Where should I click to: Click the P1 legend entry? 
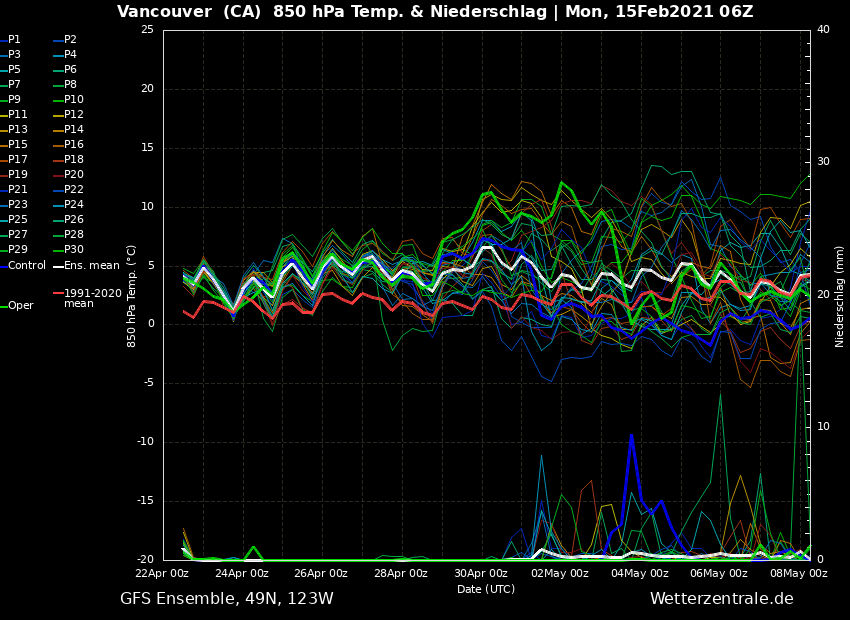coord(14,40)
